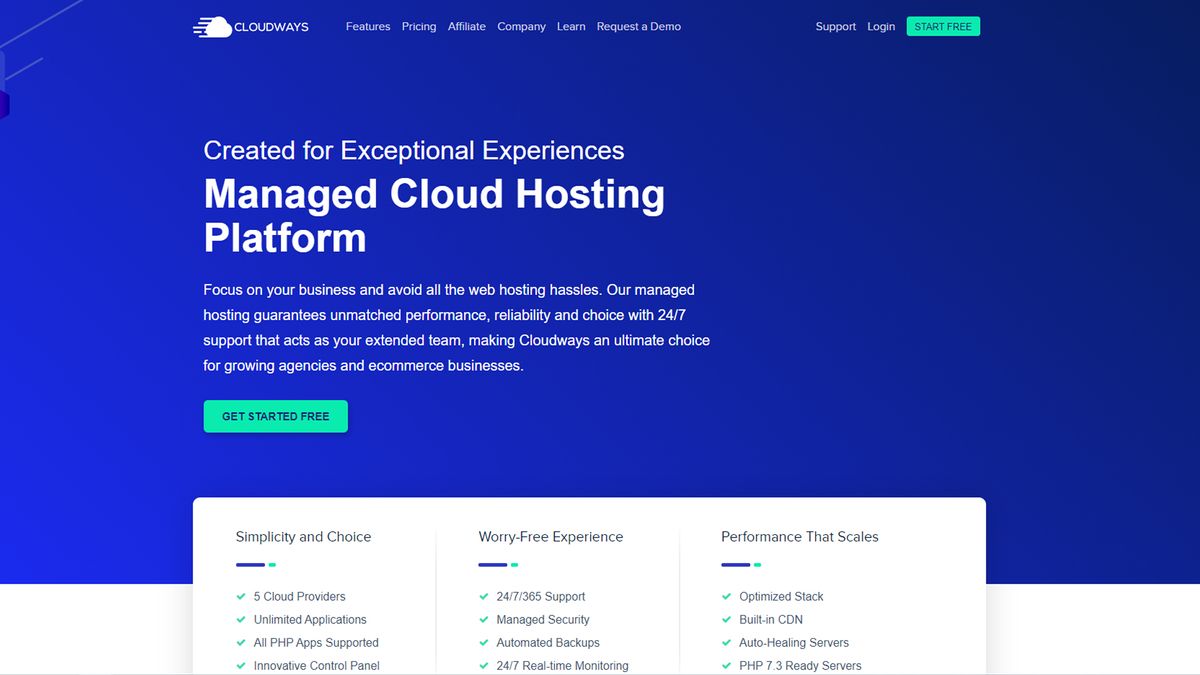Click the checkmark beside All PHP Apps Supported
Screen dimensions: 1200x675
(x=241, y=642)
